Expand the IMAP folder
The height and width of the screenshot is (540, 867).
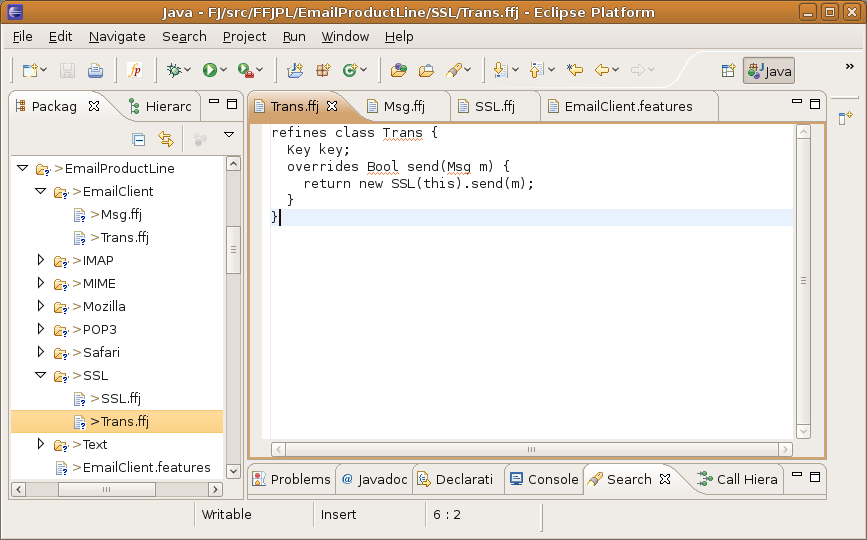pyautogui.click(x=41, y=260)
